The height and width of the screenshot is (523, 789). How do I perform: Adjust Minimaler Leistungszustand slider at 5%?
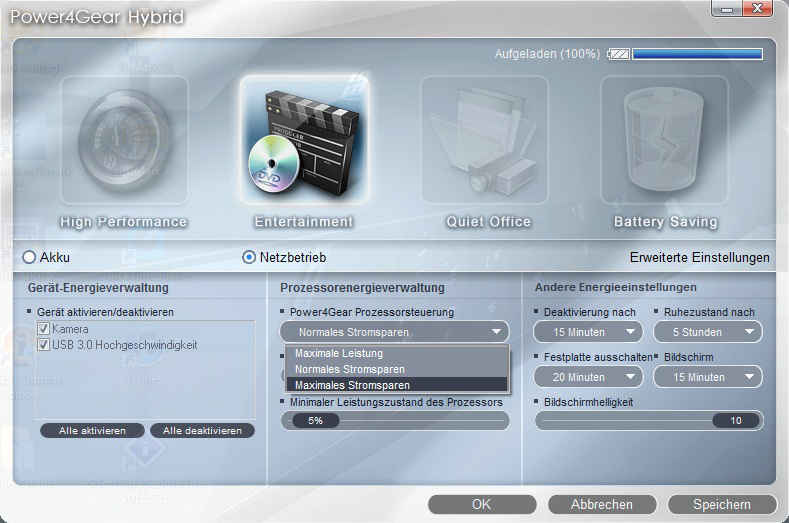[315, 420]
